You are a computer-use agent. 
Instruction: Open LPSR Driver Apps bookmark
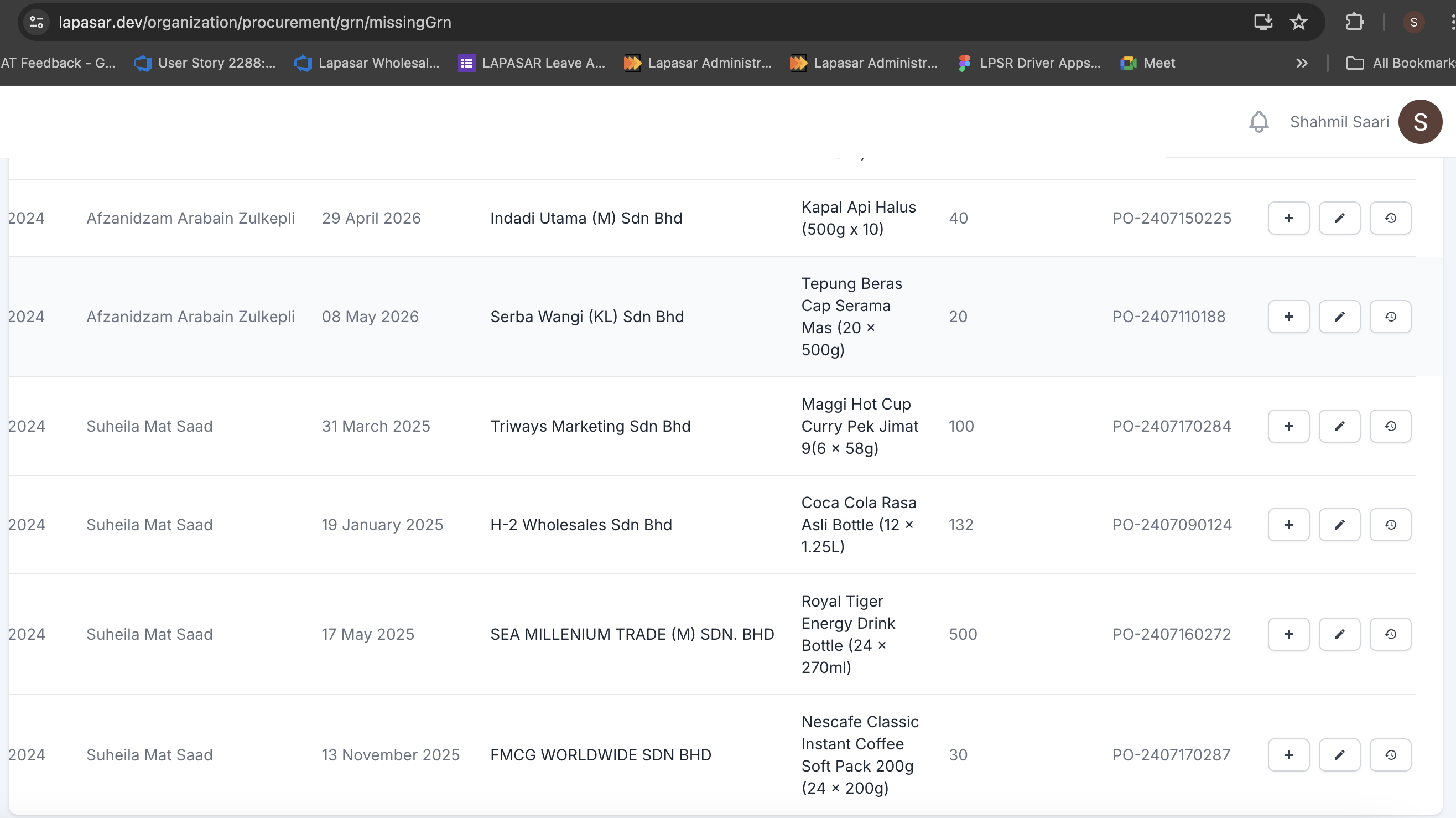[x=1030, y=63]
